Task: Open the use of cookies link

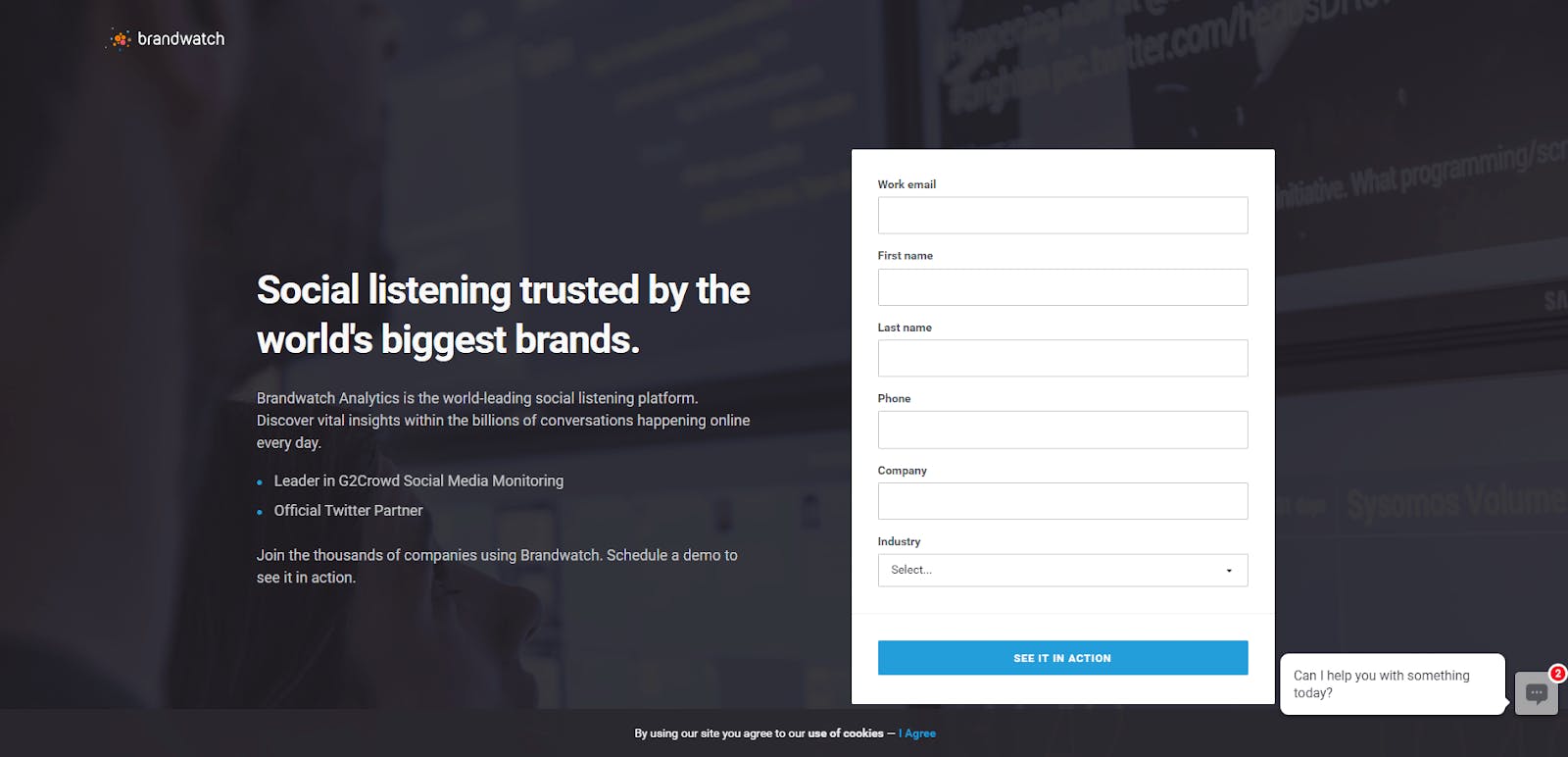Action: point(845,733)
